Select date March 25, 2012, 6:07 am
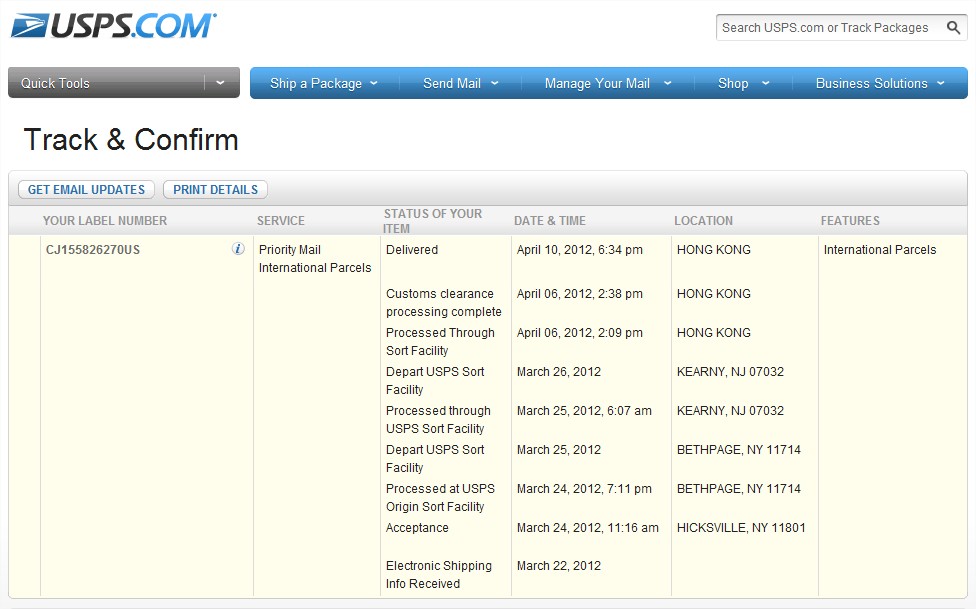976x609 pixels. (584, 411)
